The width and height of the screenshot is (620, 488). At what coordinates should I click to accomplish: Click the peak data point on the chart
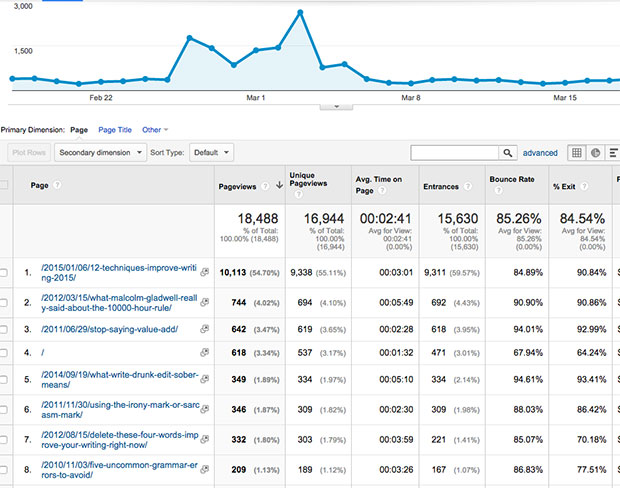(300, 13)
